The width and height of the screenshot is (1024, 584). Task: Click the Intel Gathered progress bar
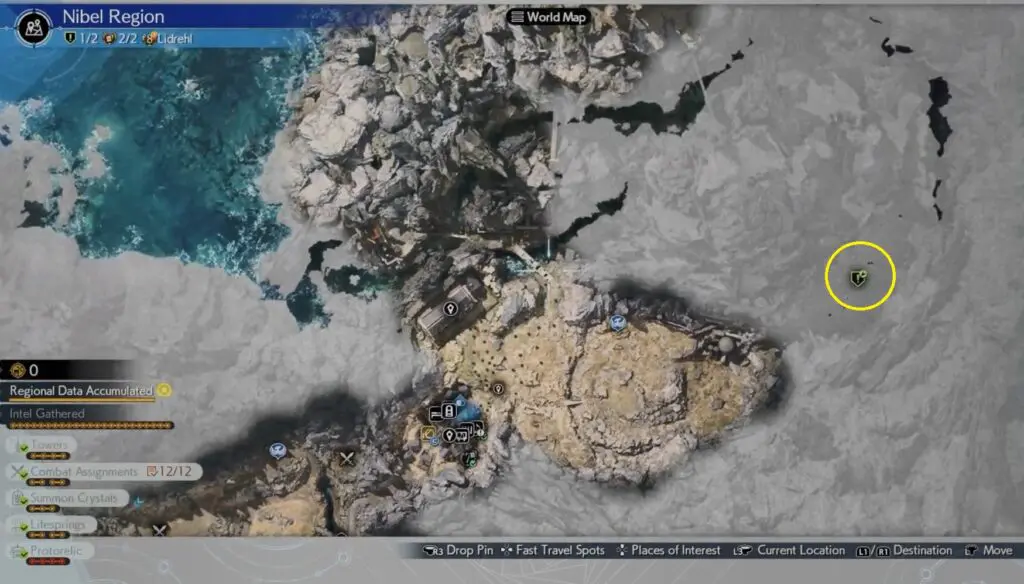[x=86, y=425]
